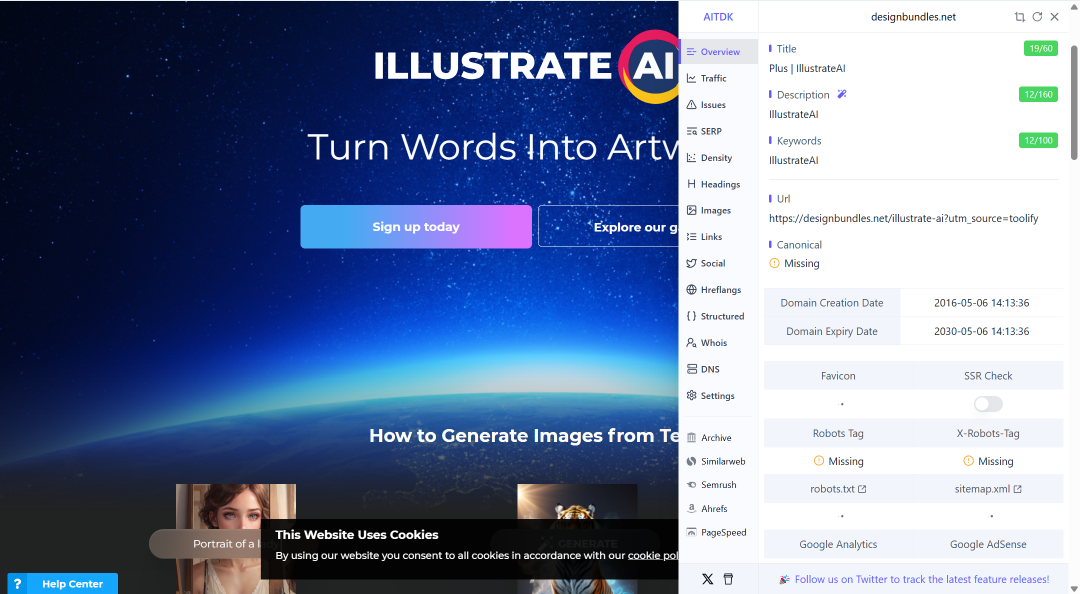This screenshot has height=594, width=1080.
Task: Click the trash can icon at panel bottom
Action: point(728,579)
